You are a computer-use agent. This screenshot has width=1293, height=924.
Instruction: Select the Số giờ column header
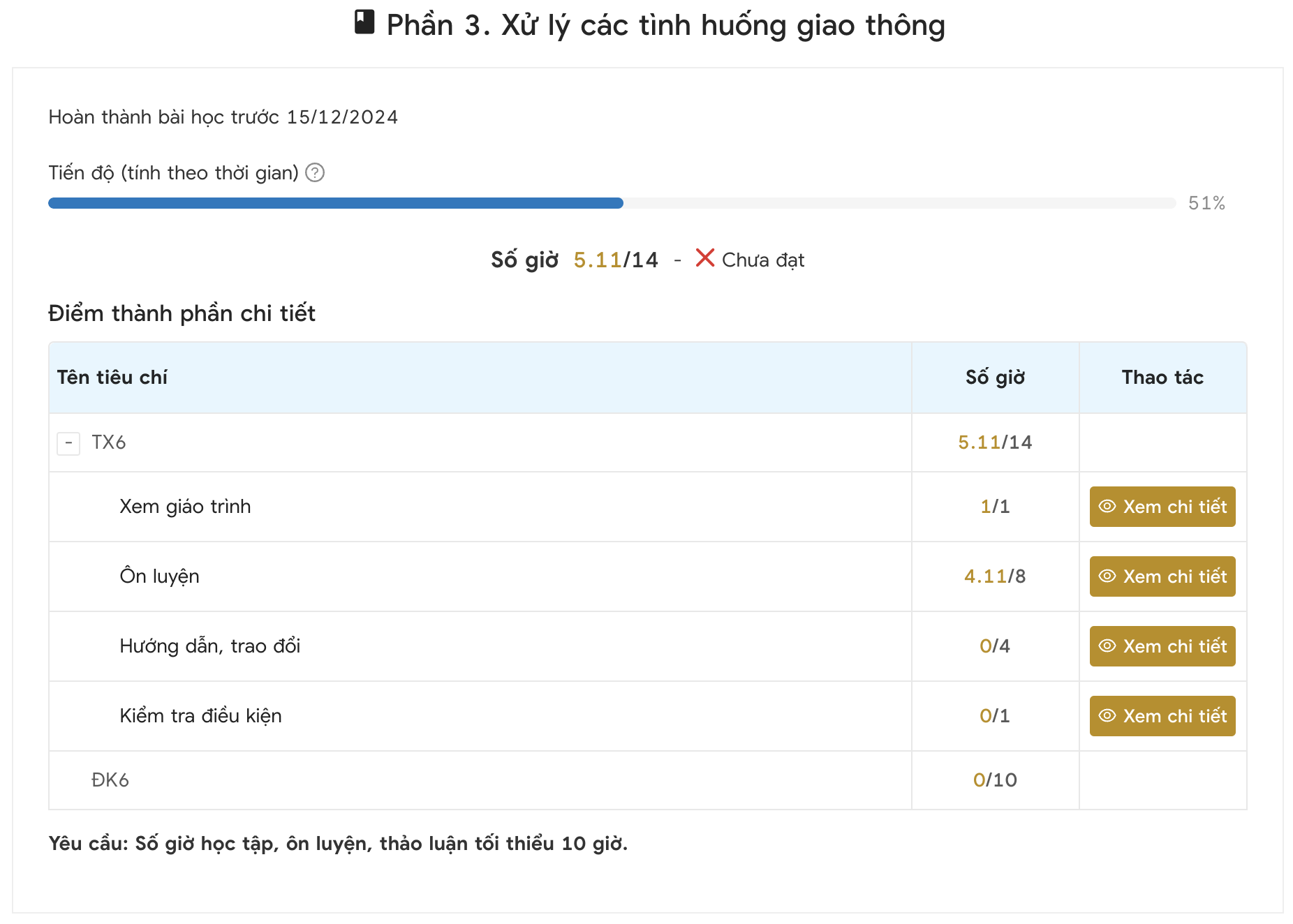tap(994, 377)
